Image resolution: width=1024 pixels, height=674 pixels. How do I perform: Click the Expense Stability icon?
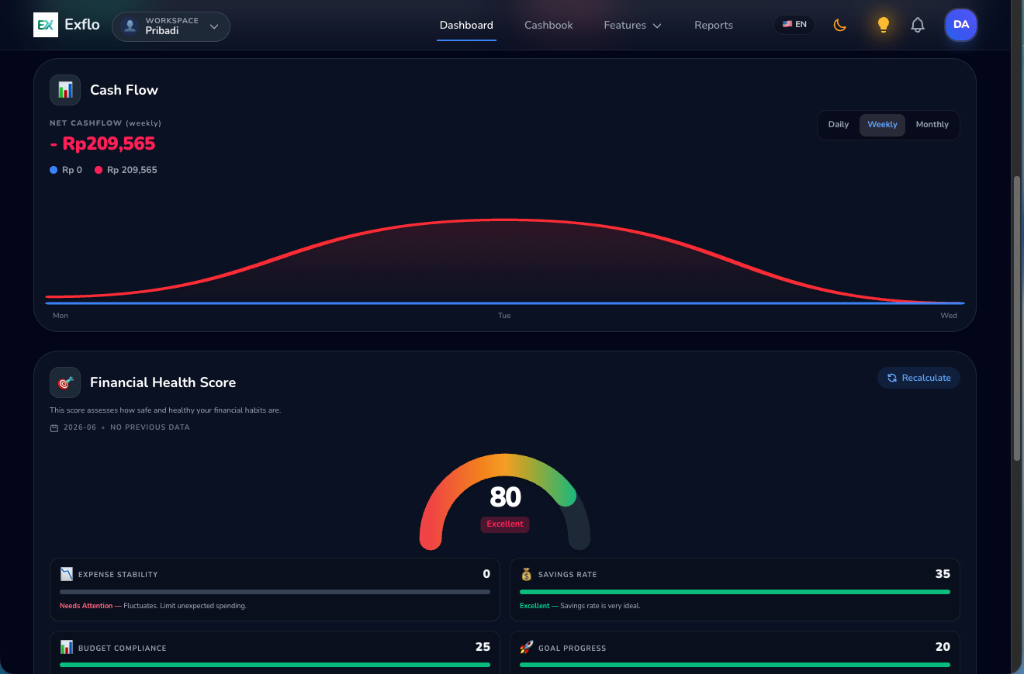click(x=67, y=574)
